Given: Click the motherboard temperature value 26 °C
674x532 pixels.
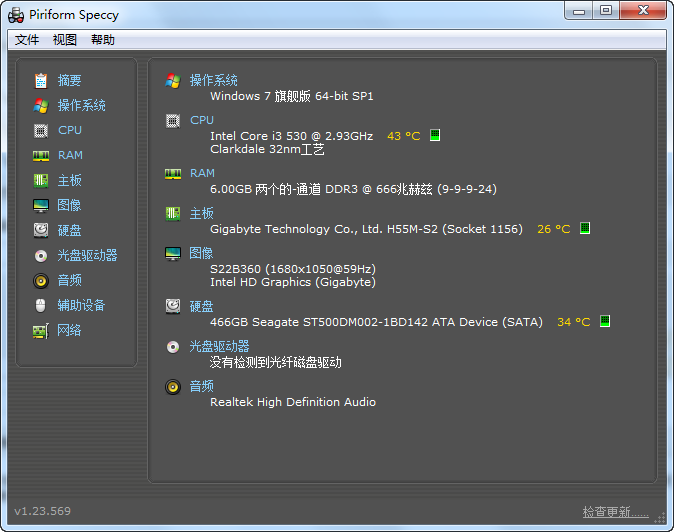Looking at the screenshot, I should pos(554,229).
